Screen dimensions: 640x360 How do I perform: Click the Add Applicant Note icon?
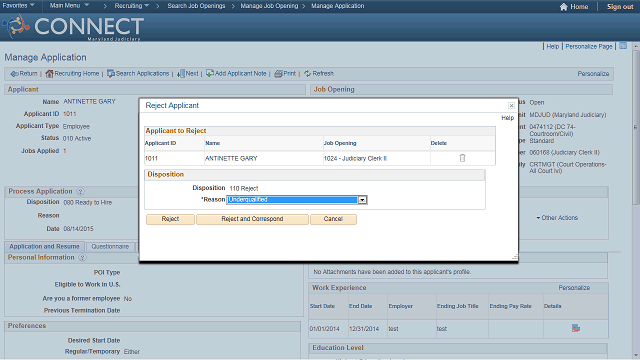[x=210, y=73]
